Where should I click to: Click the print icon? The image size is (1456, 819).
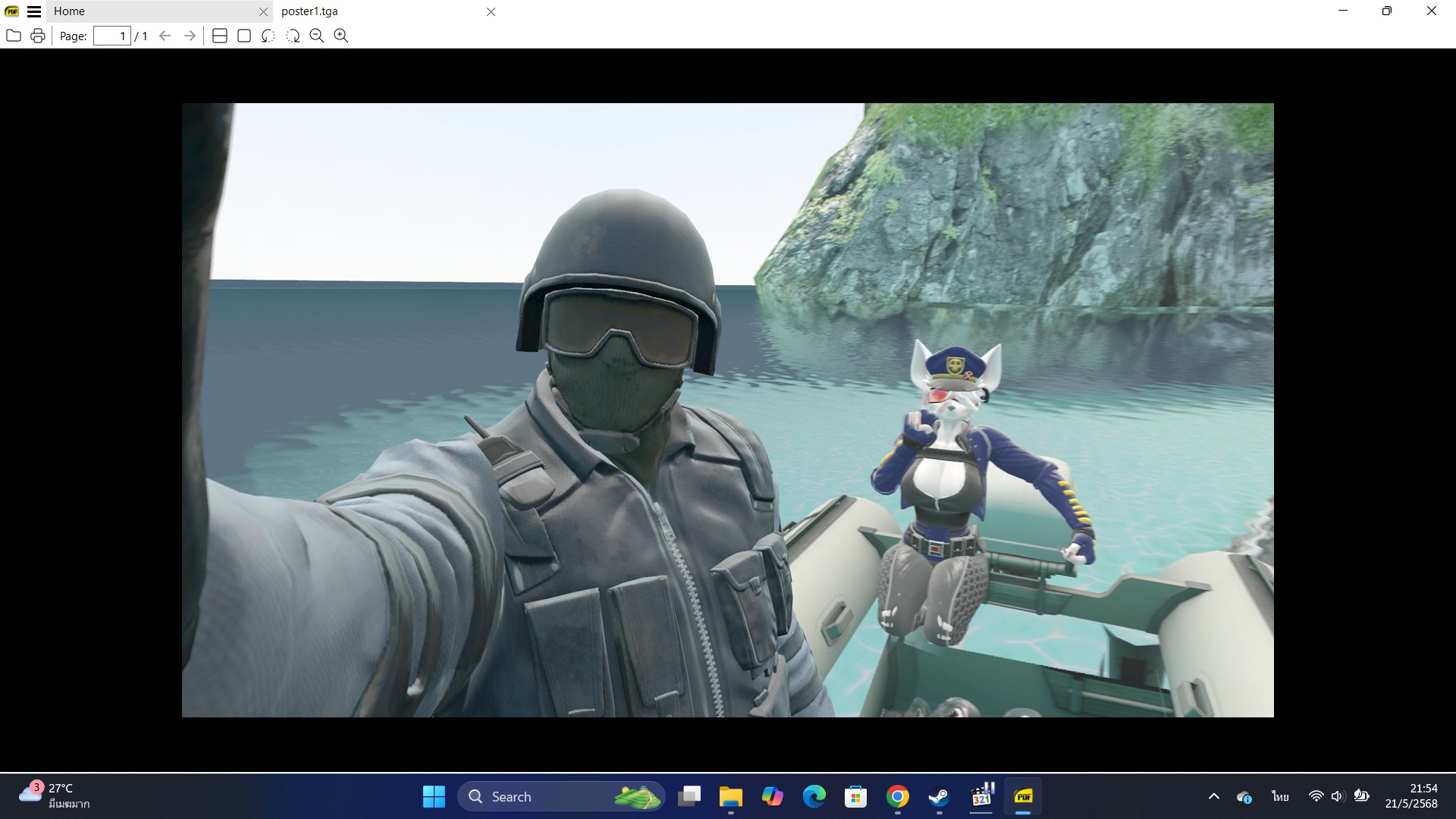pyautogui.click(x=38, y=36)
